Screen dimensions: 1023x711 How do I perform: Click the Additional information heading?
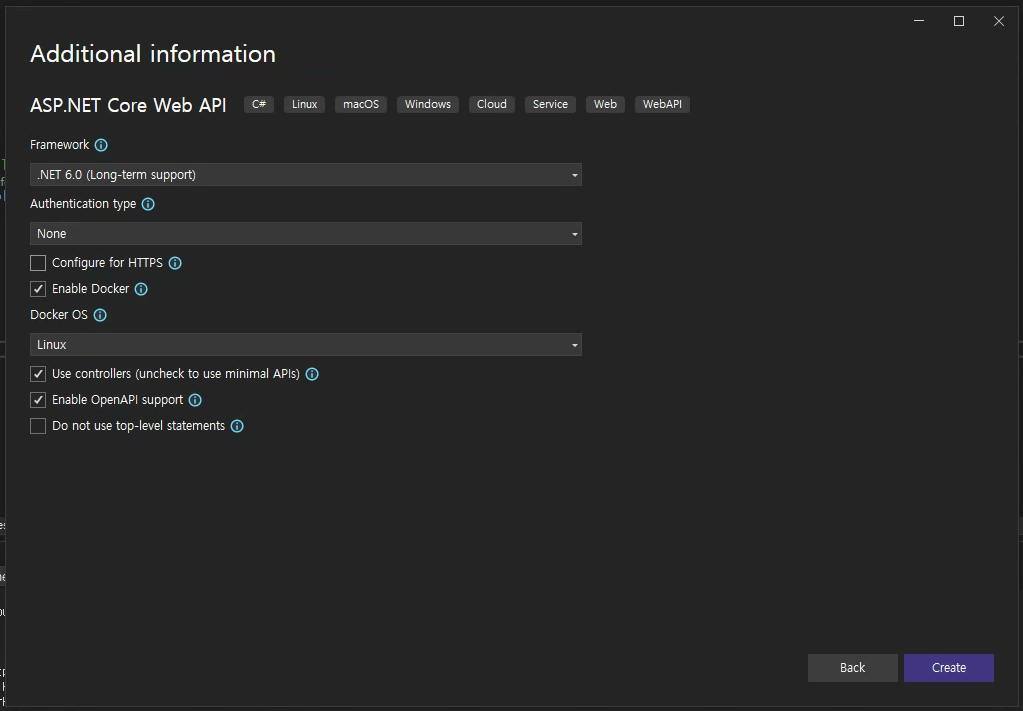click(x=153, y=54)
